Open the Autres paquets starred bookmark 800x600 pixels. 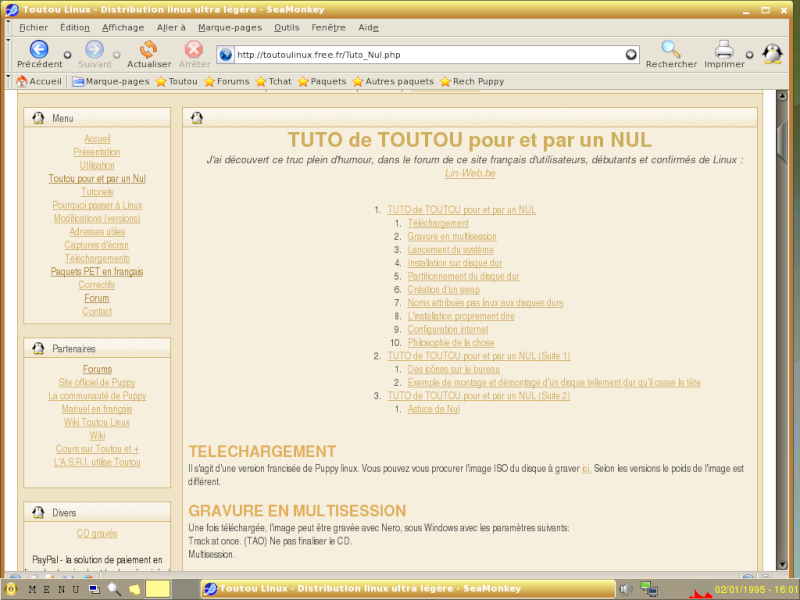pos(393,81)
